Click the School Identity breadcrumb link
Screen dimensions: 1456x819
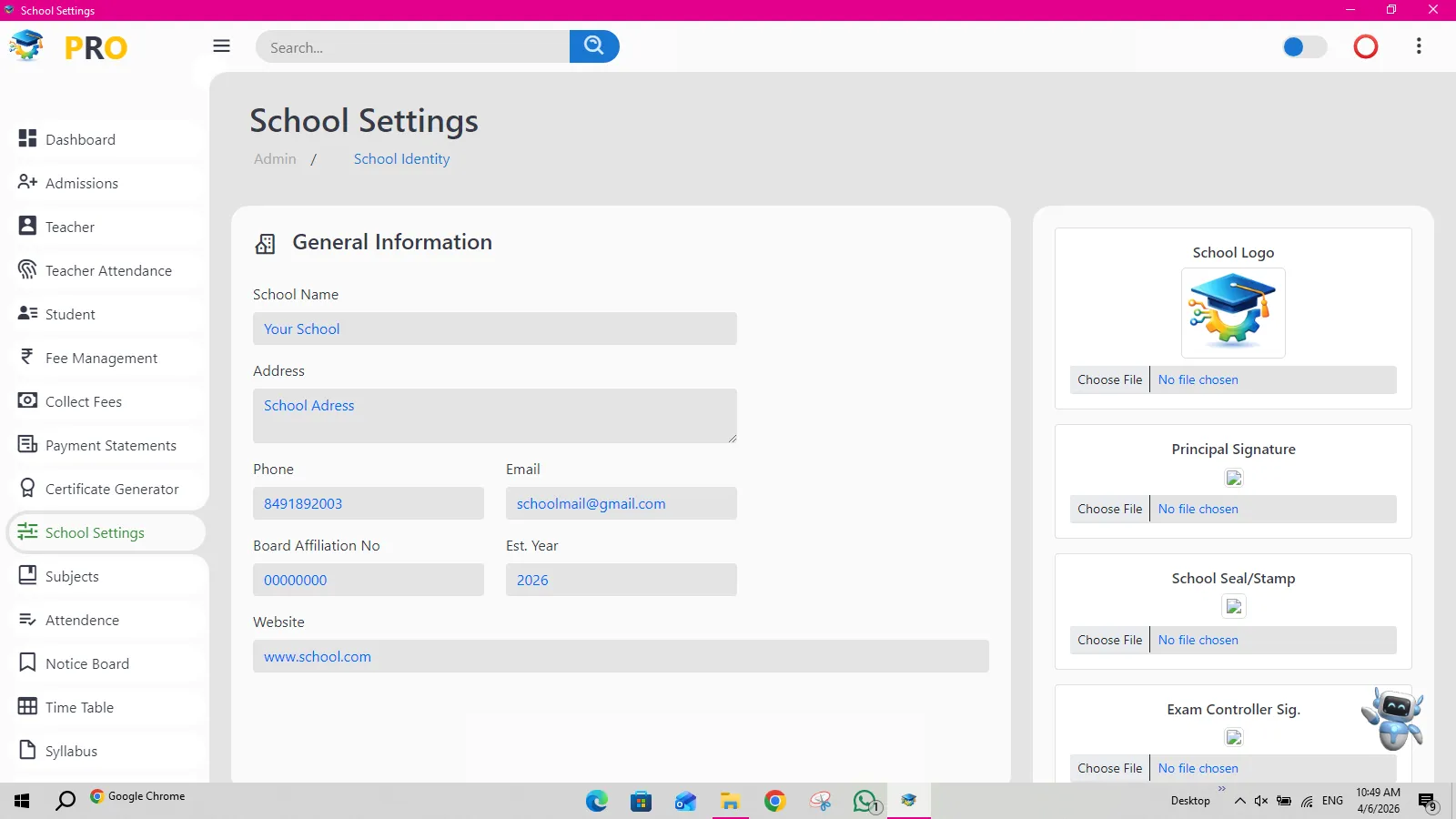point(401,158)
